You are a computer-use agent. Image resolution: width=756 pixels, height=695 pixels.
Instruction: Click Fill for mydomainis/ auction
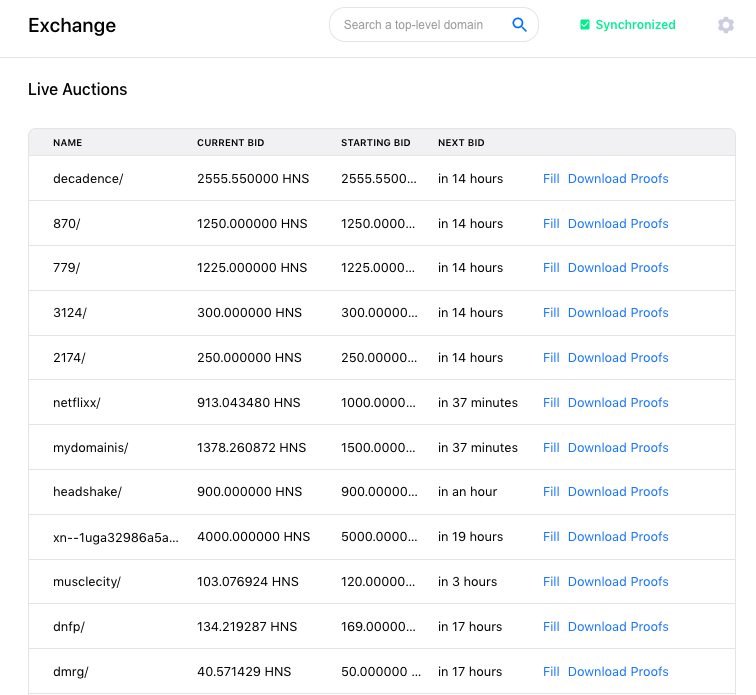[551, 447]
